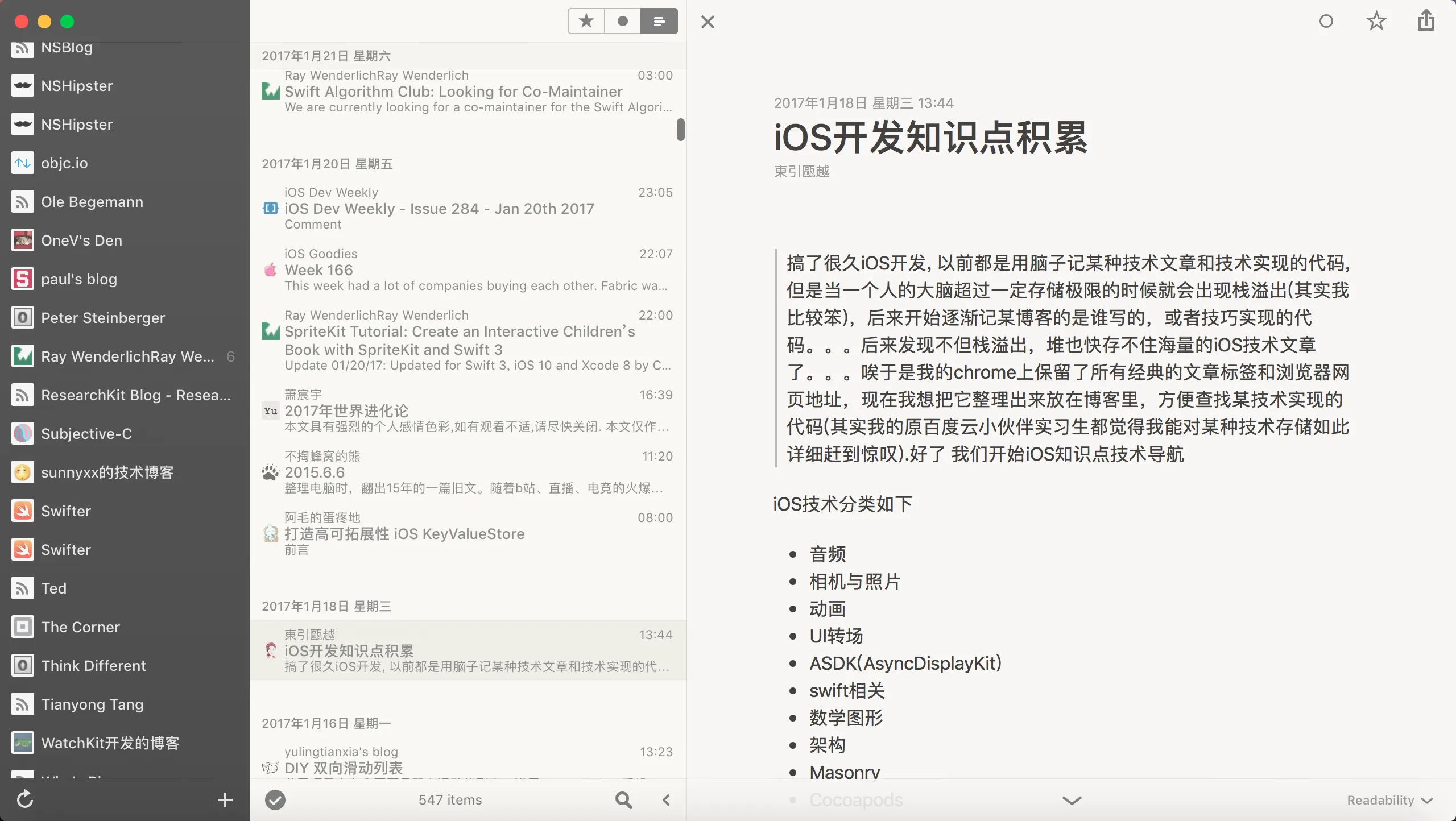The image size is (1456, 821).
Task: Open the search magnifier icon
Action: pos(623,800)
